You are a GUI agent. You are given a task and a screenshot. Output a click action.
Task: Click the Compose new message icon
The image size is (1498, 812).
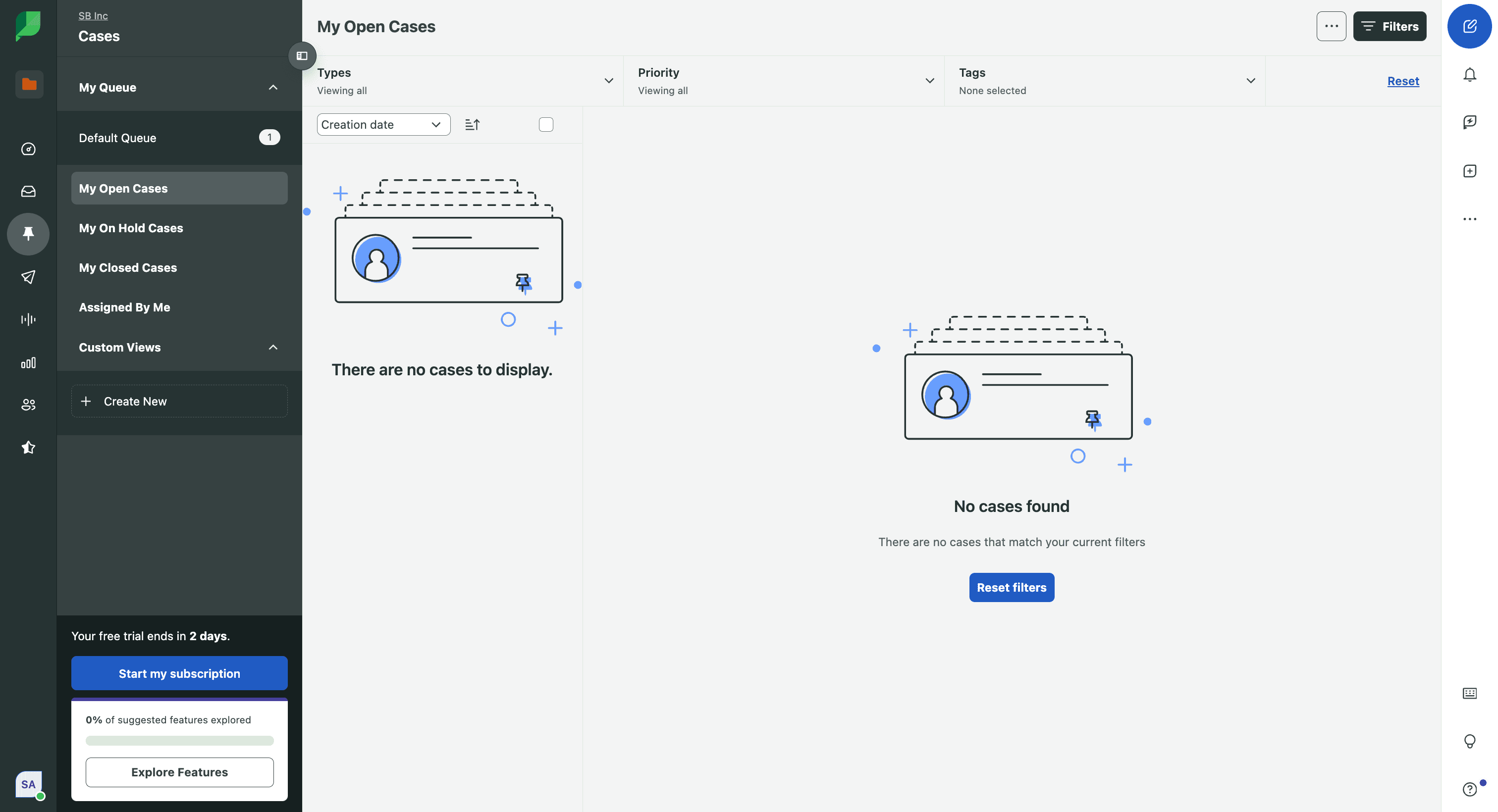click(x=1469, y=26)
